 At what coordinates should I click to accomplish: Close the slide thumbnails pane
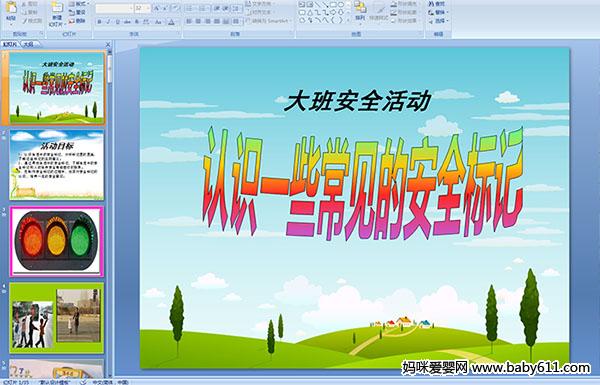pos(108,45)
